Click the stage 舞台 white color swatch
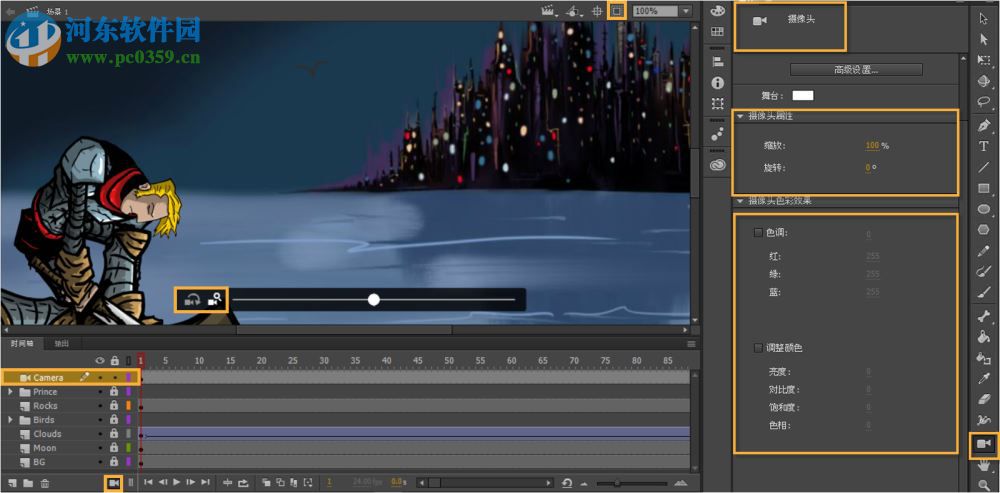 (x=803, y=95)
